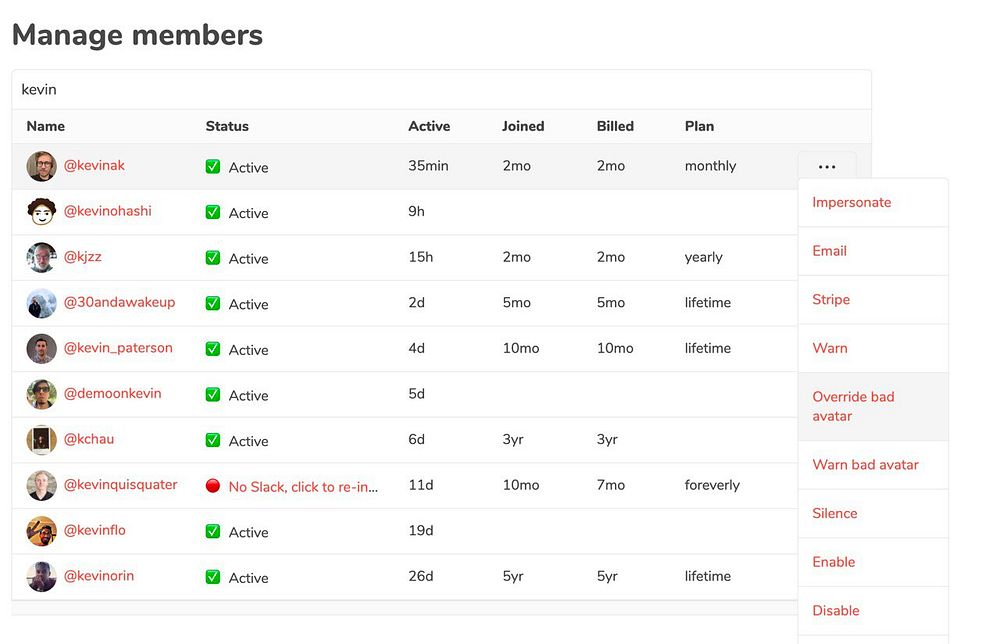Sort members by Joined column
Screen dimensions: 1000x644
click(523, 126)
